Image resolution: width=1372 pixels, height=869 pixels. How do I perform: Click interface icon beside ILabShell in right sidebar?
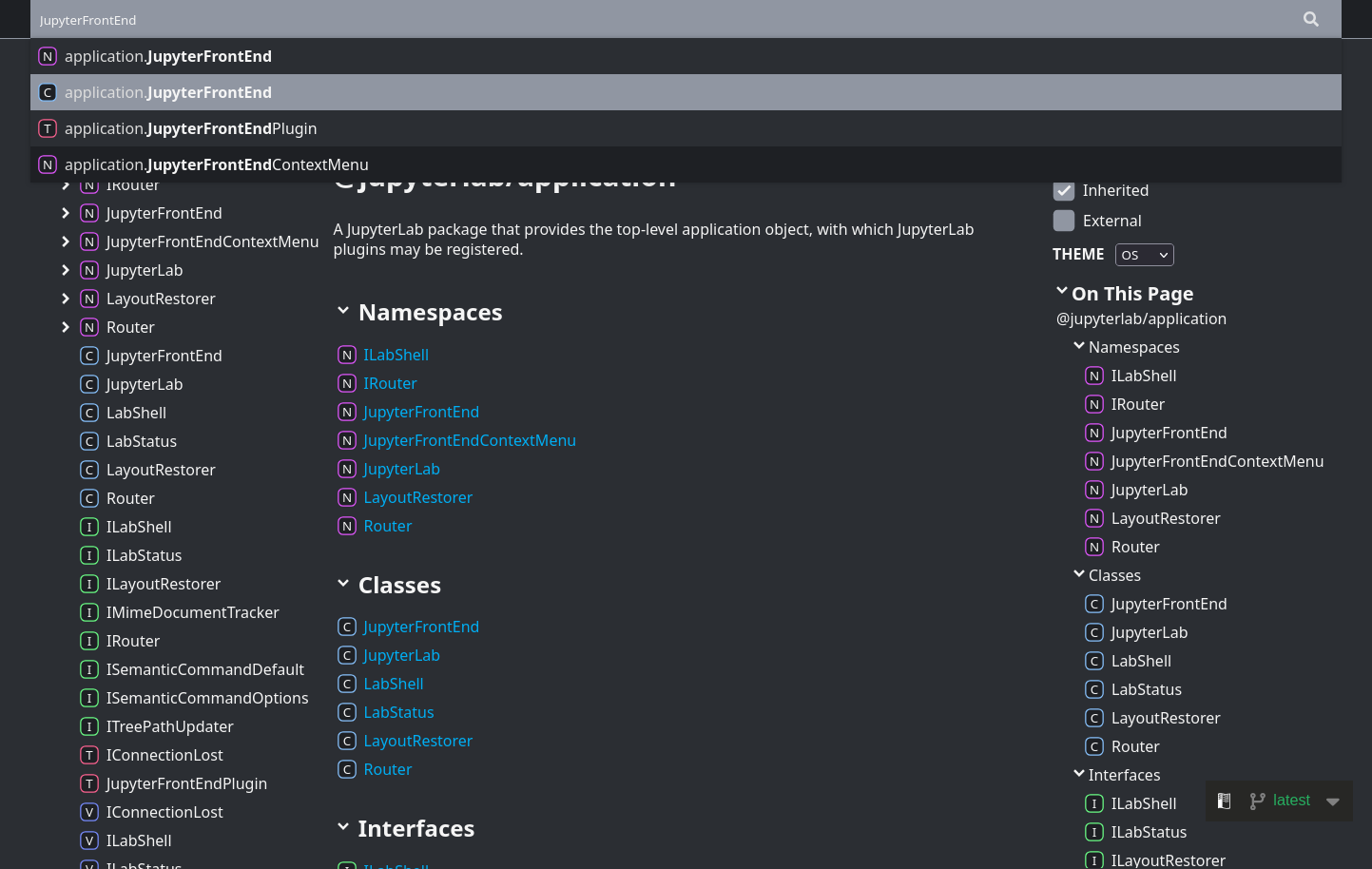coord(1094,803)
